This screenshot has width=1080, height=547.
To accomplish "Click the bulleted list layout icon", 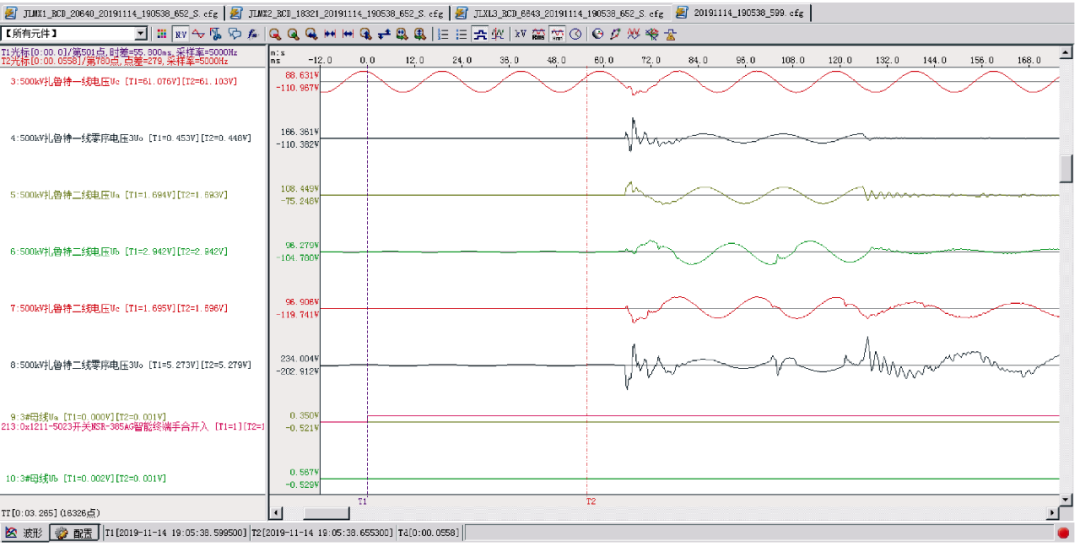I will (461, 34).
